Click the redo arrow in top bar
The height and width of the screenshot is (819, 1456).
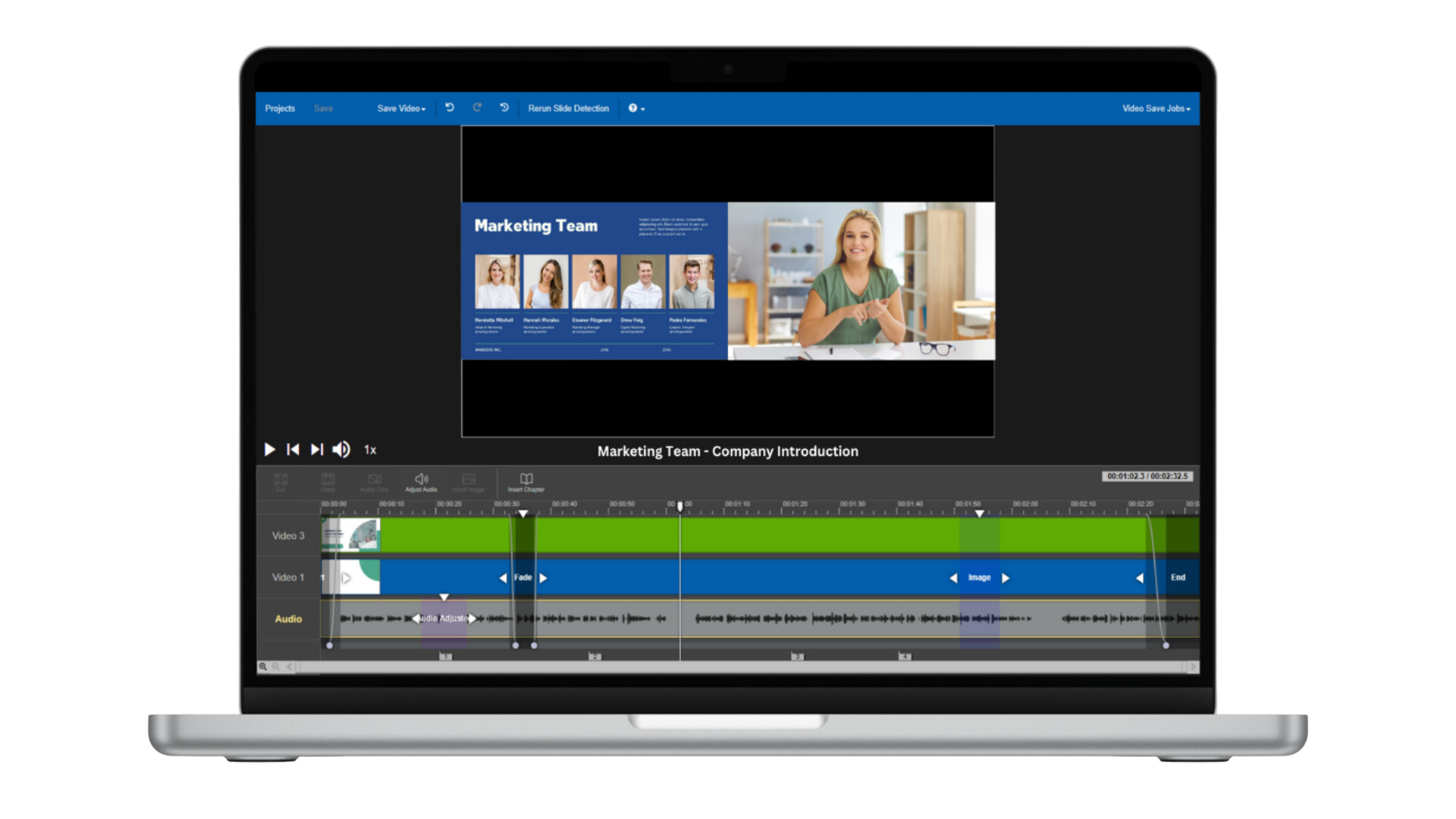(x=477, y=108)
